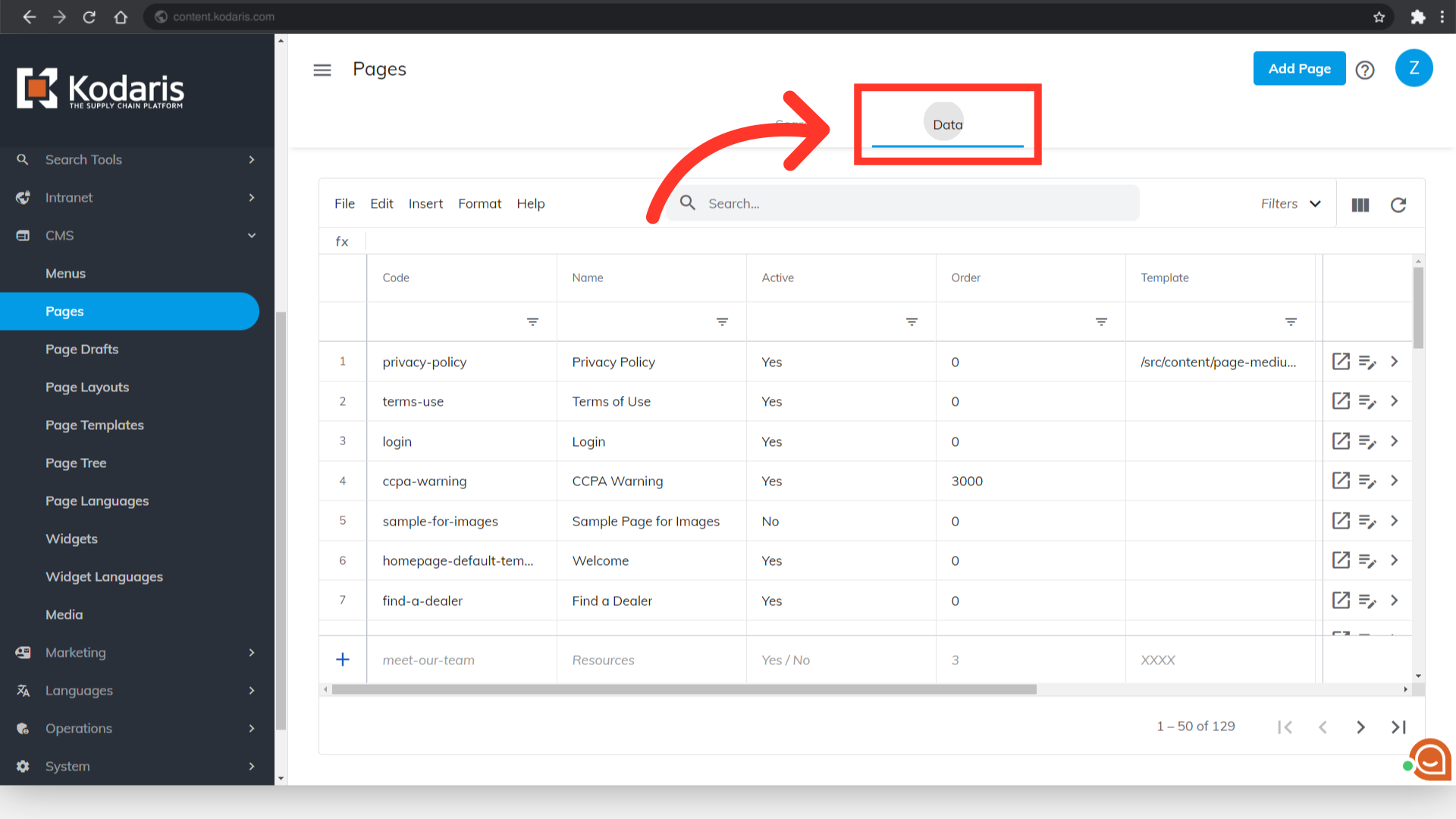Refresh the pages grid

click(1398, 205)
